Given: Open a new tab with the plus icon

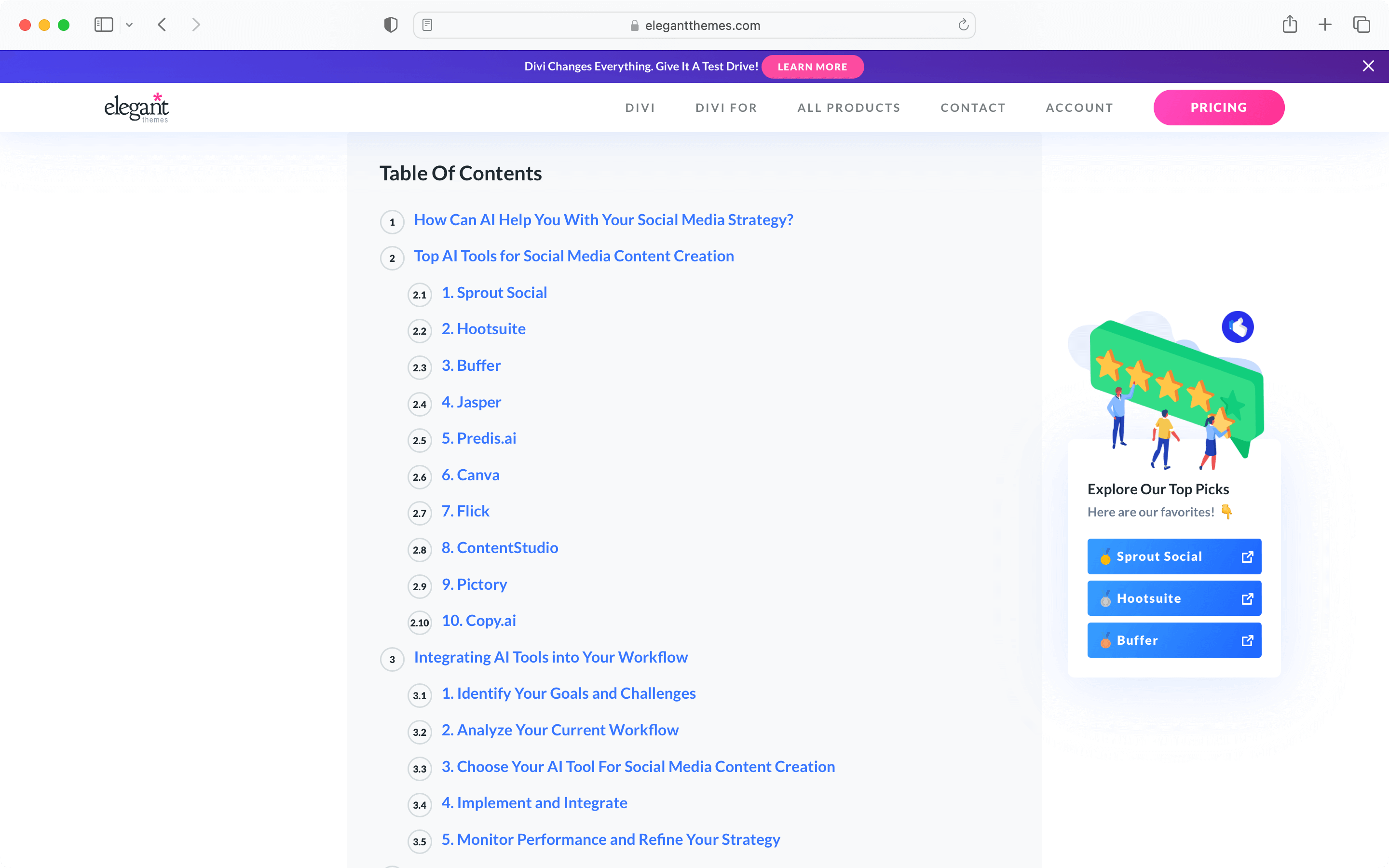Looking at the screenshot, I should click(x=1325, y=25).
